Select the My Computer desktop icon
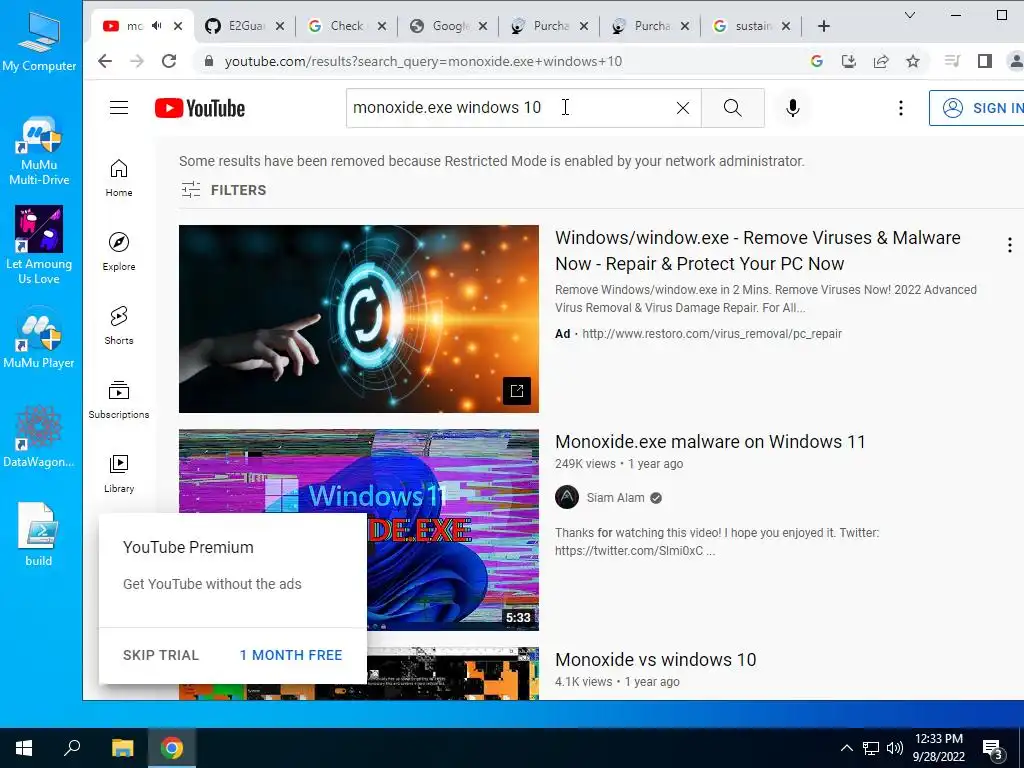Screen dimensions: 1024x768 tap(39, 42)
